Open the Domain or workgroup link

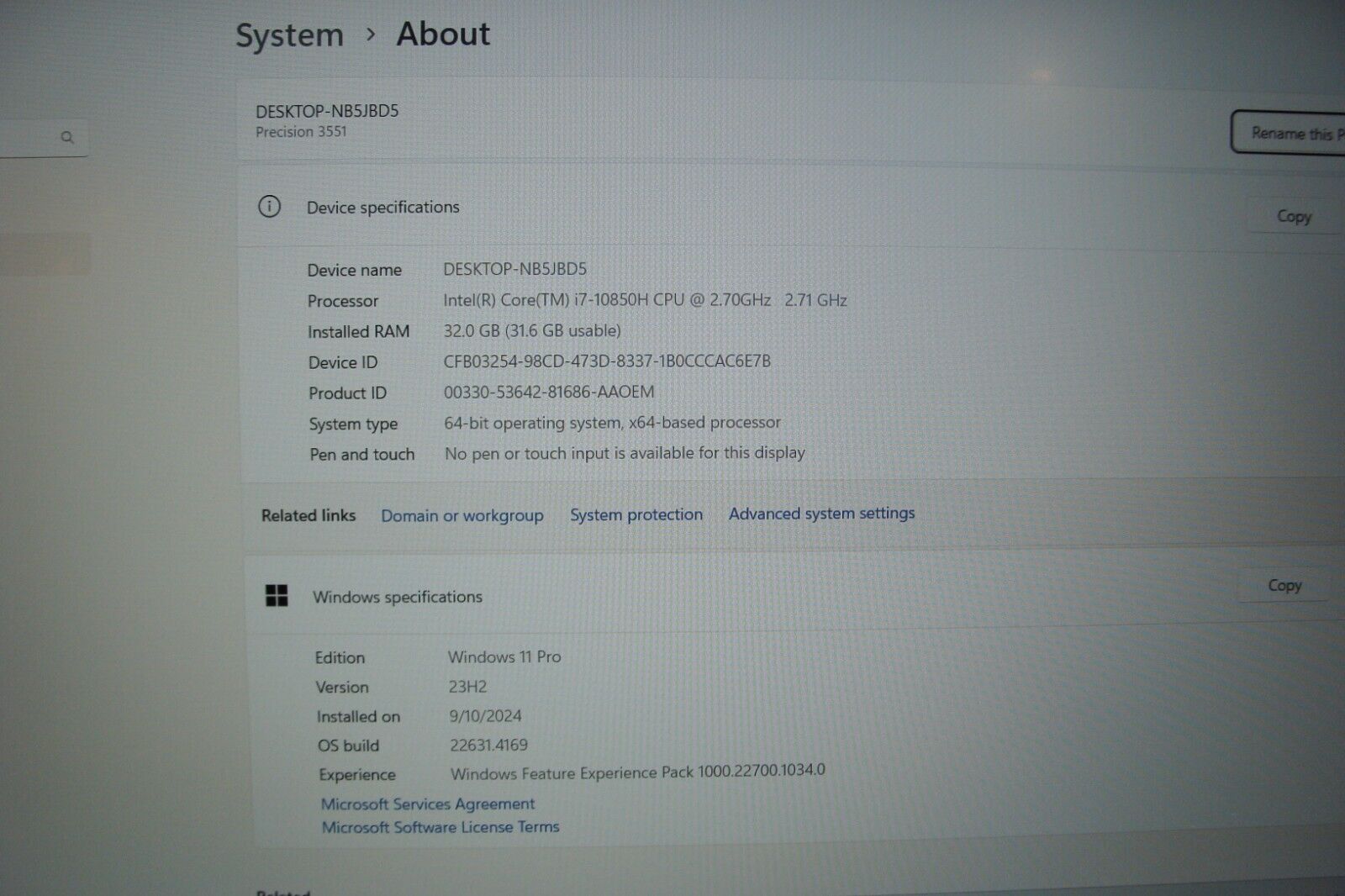(462, 515)
